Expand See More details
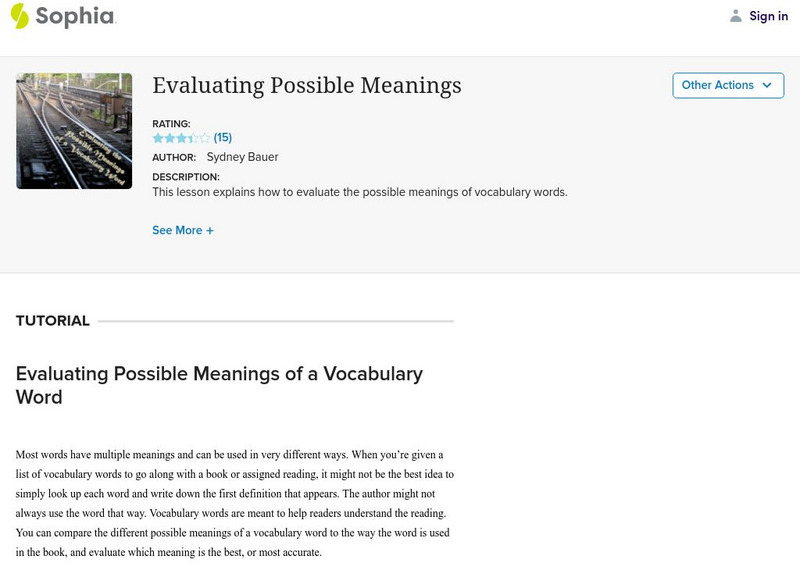 point(177,230)
